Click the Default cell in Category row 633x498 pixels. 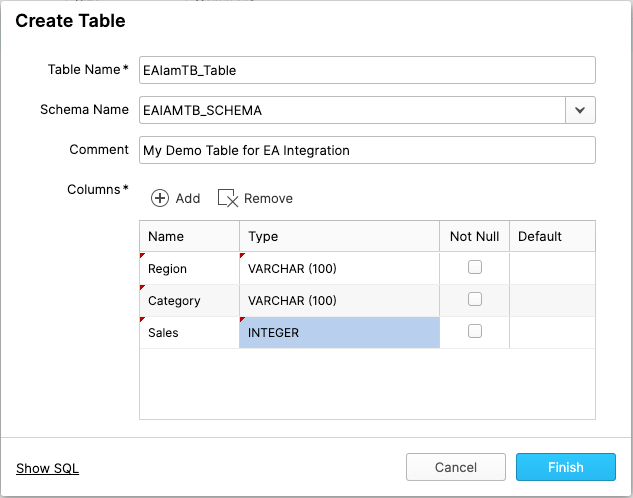point(552,301)
